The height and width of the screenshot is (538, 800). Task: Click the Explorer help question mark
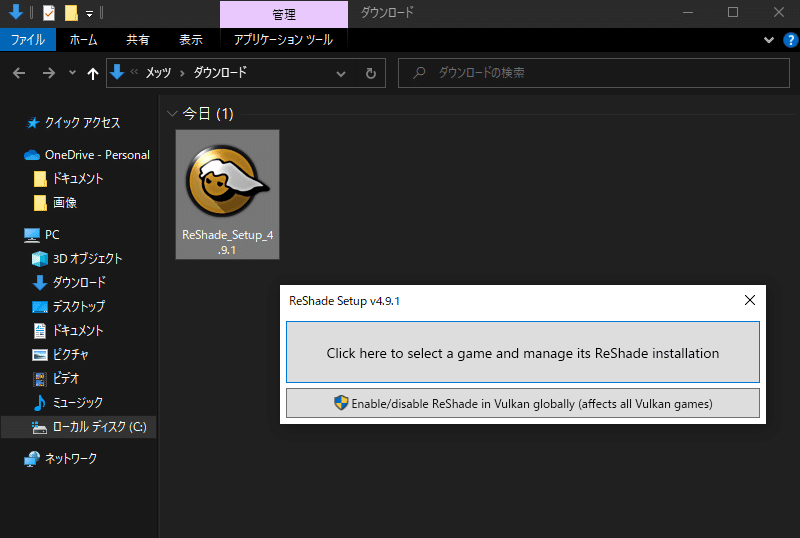790,40
